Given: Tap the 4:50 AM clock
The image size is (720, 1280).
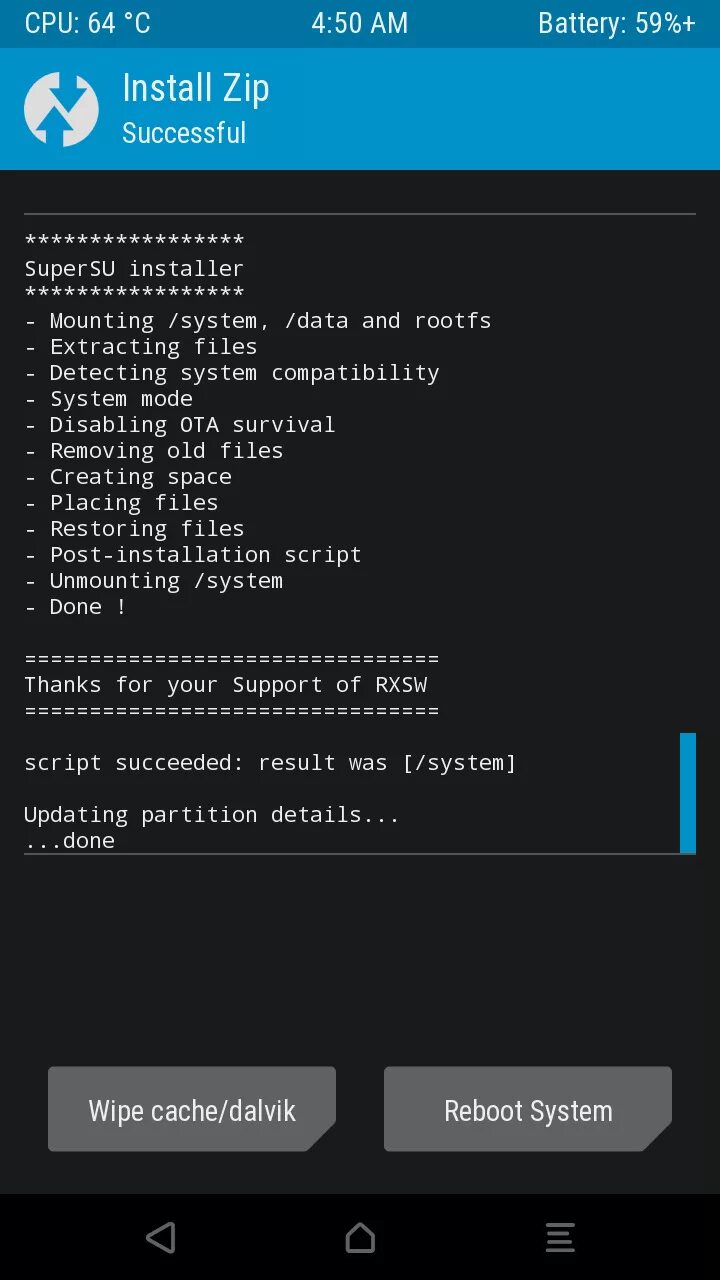Looking at the screenshot, I should (x=360, y=24).
